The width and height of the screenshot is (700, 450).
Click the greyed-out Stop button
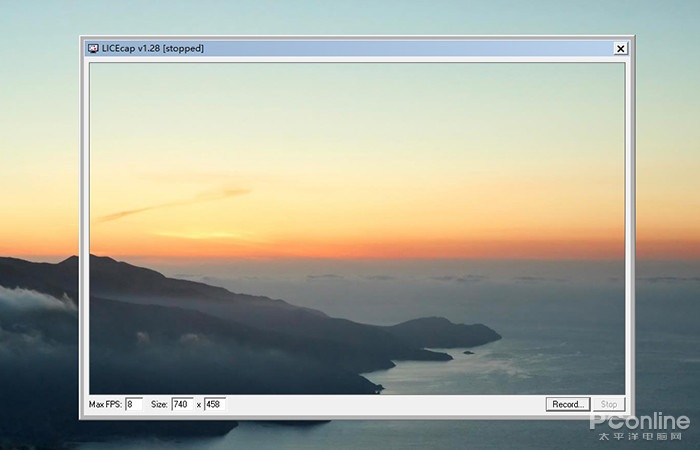pyautogui.click(x=609, y=405)
